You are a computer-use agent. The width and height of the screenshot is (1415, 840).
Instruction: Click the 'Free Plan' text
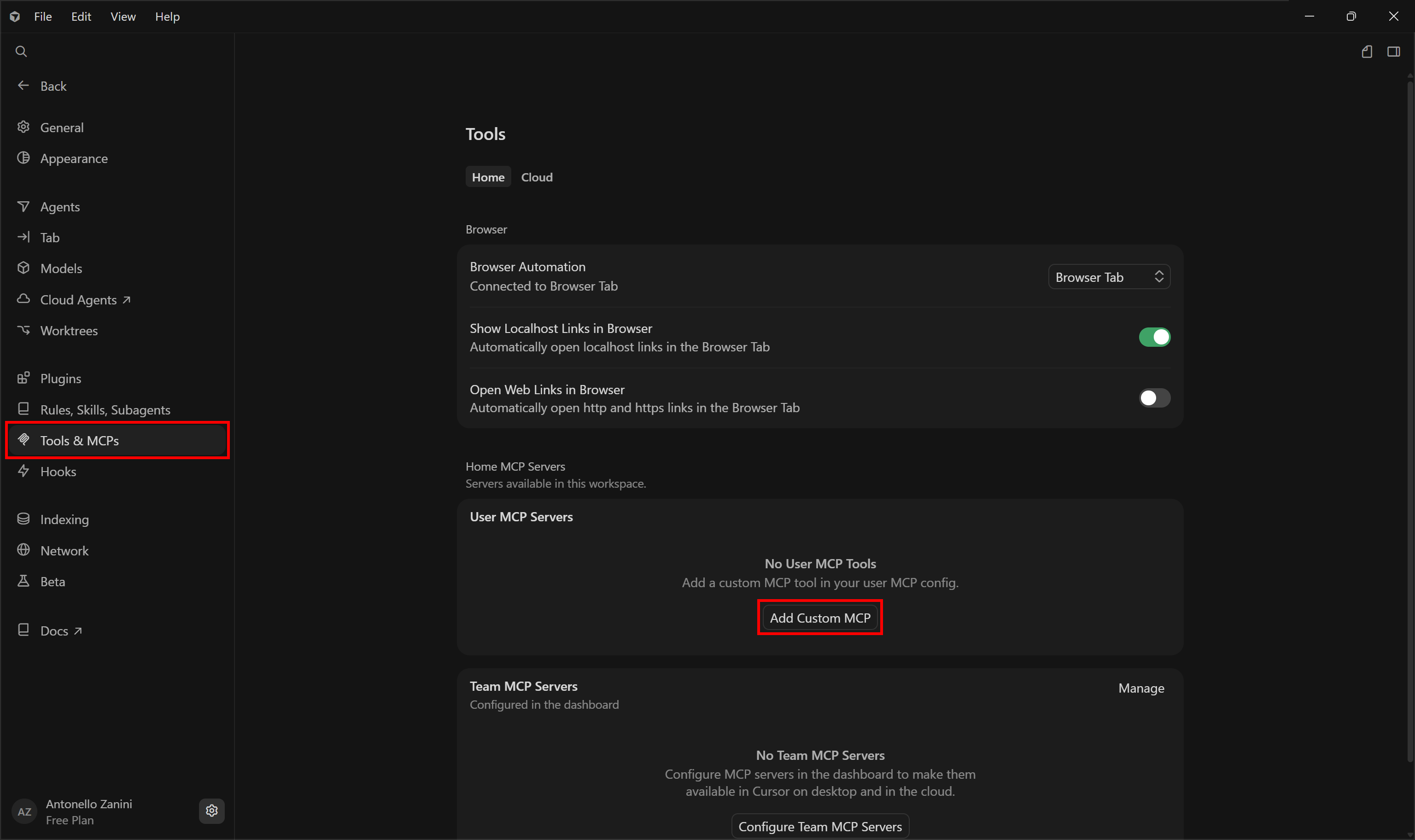click(x=70, y=820)
